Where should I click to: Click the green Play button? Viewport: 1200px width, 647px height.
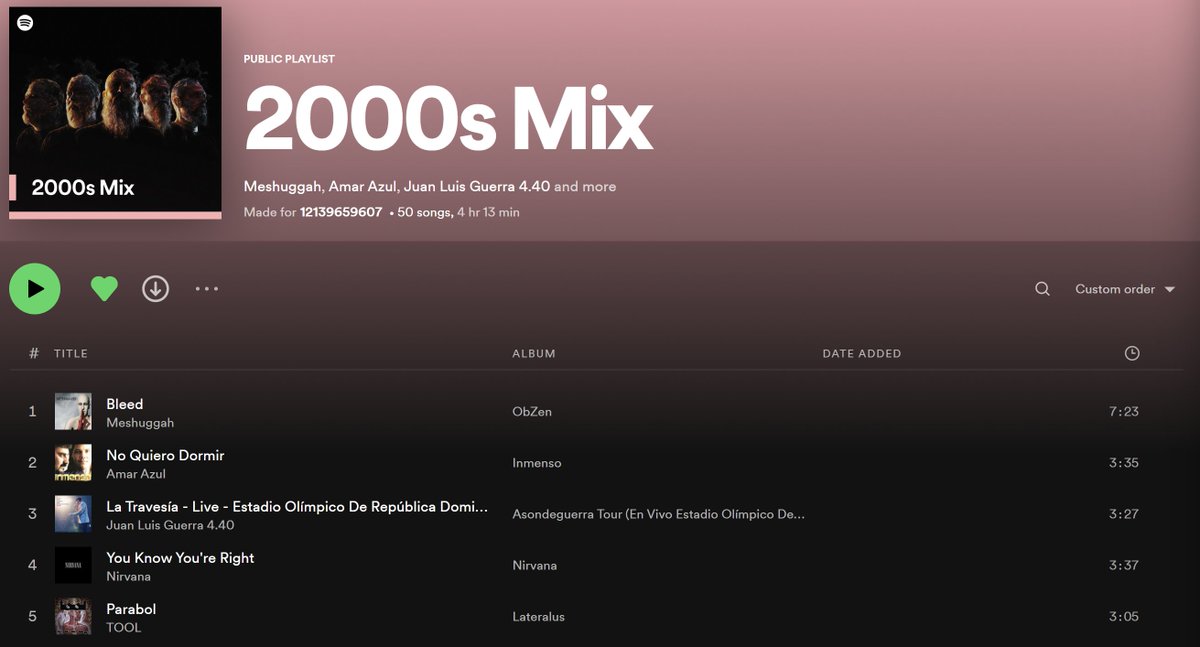35,289
